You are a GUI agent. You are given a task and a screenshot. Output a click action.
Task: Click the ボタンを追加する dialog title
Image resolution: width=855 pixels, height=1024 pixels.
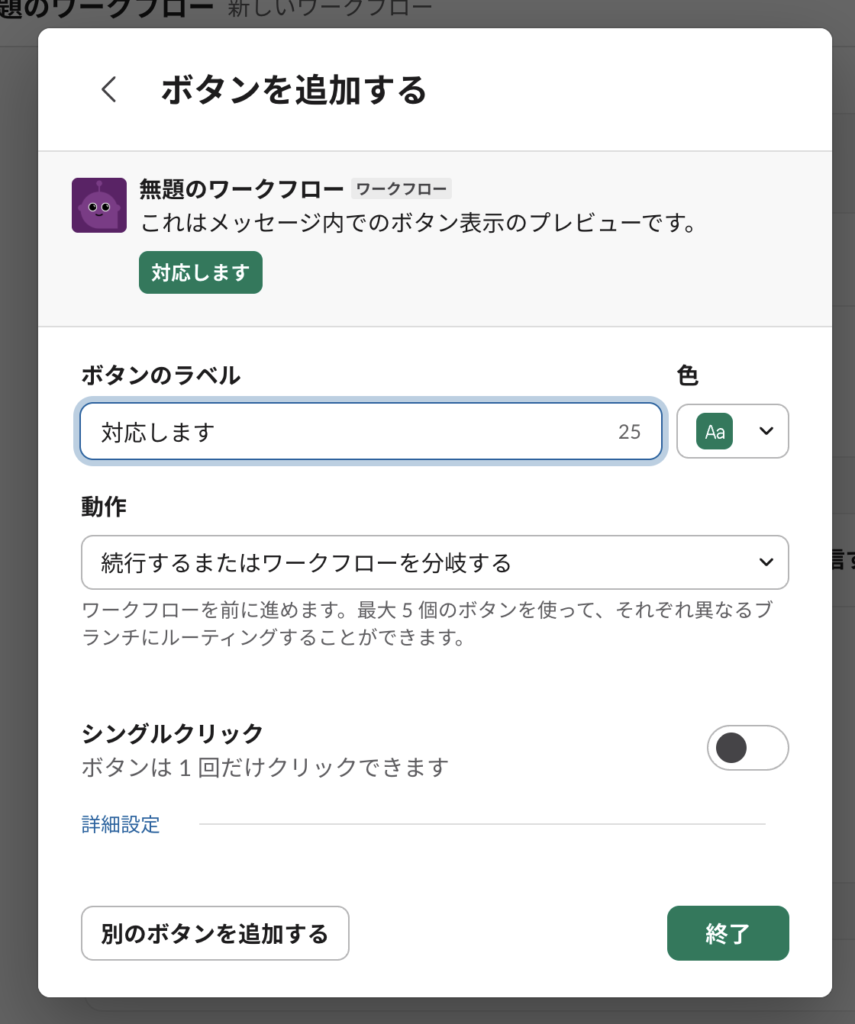(294, 89)
